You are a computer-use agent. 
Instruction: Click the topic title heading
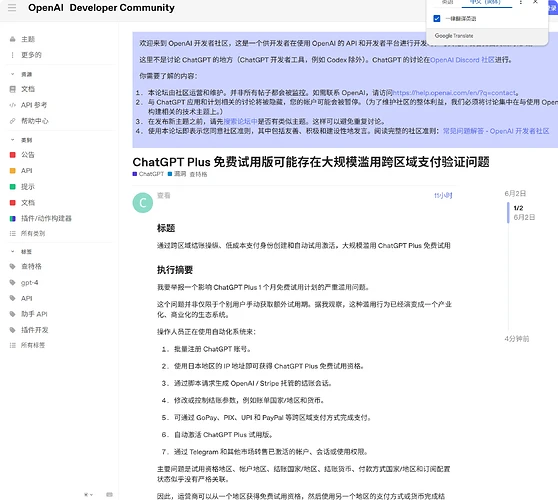tap(311, 162)
